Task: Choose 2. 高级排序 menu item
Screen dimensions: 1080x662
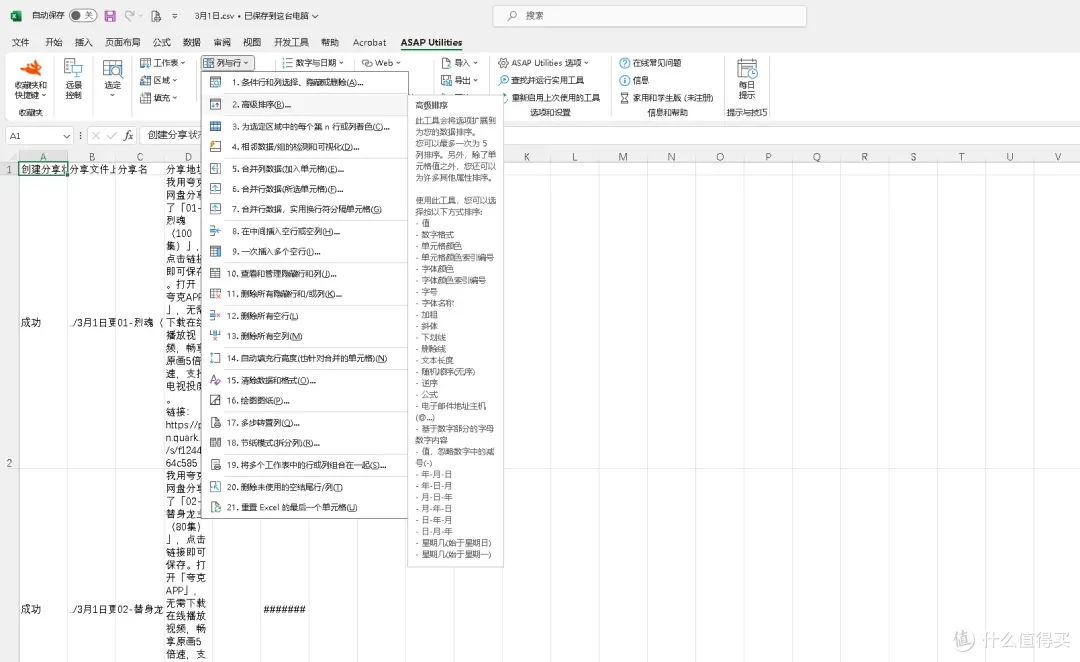Action: (305, 105)
